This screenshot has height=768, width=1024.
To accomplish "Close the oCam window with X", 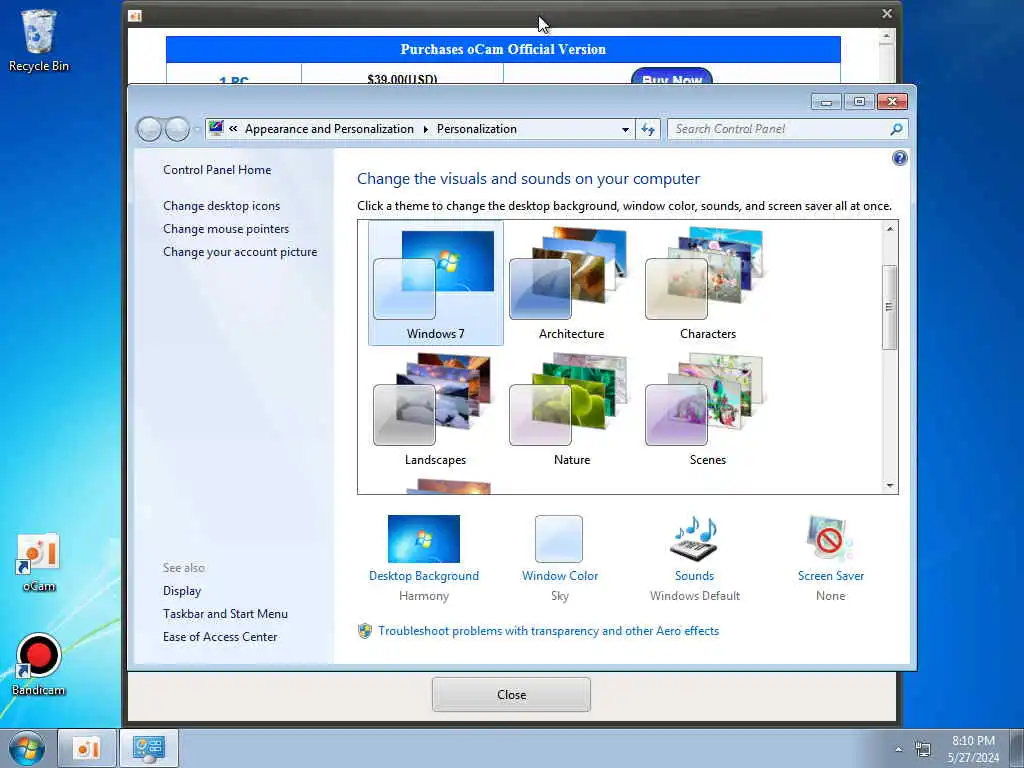I will click(887, 14).
